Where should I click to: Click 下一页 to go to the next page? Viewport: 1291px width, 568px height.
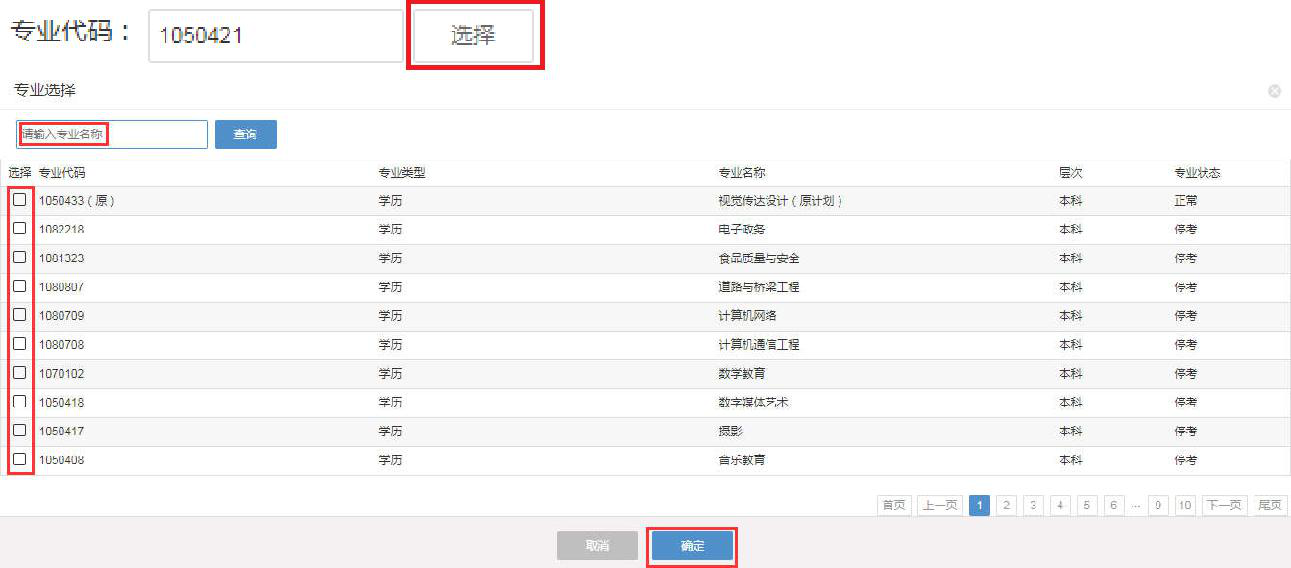1225,506
